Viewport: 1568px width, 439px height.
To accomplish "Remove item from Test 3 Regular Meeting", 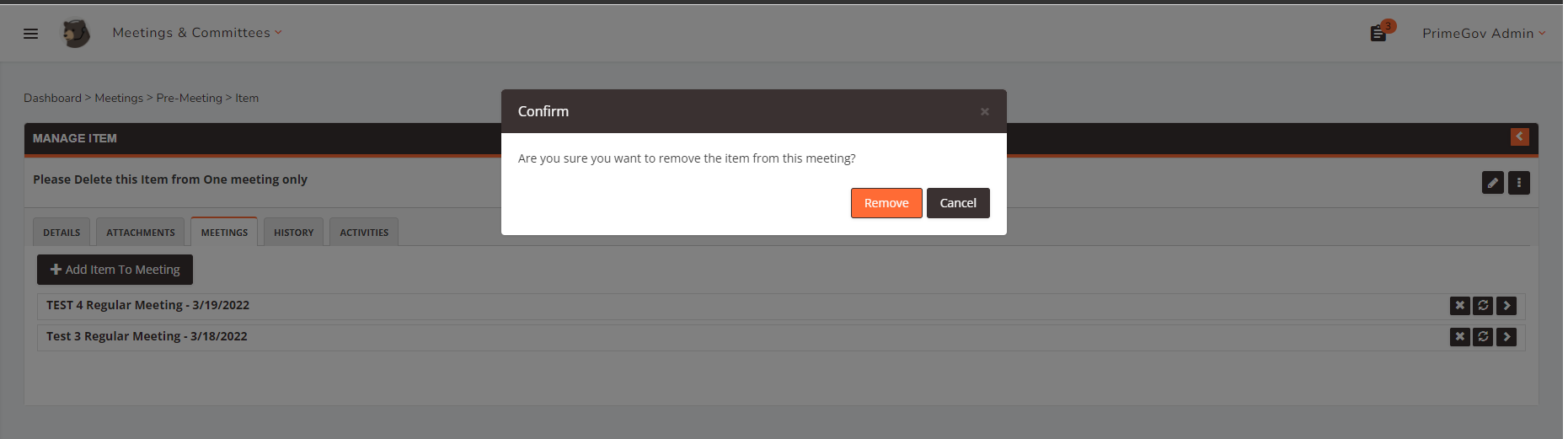I will tap(1459, 337).
